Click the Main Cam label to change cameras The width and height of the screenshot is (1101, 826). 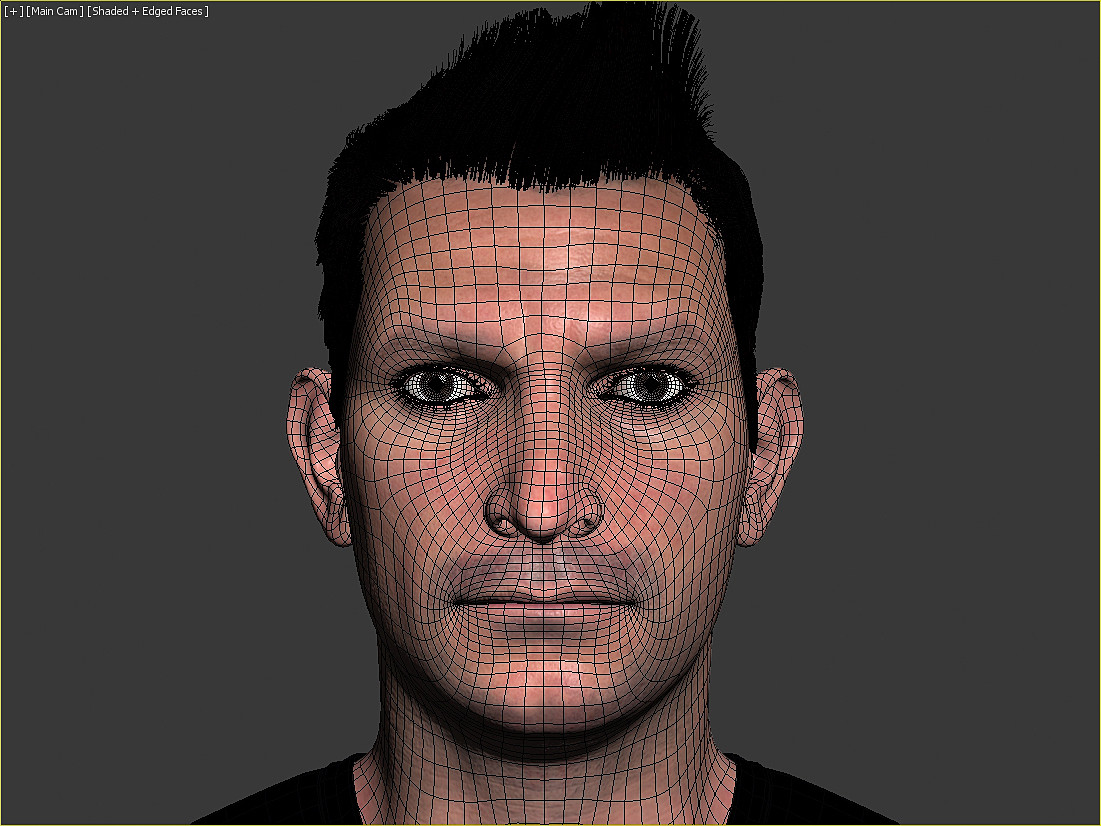[x=55, y=11]
